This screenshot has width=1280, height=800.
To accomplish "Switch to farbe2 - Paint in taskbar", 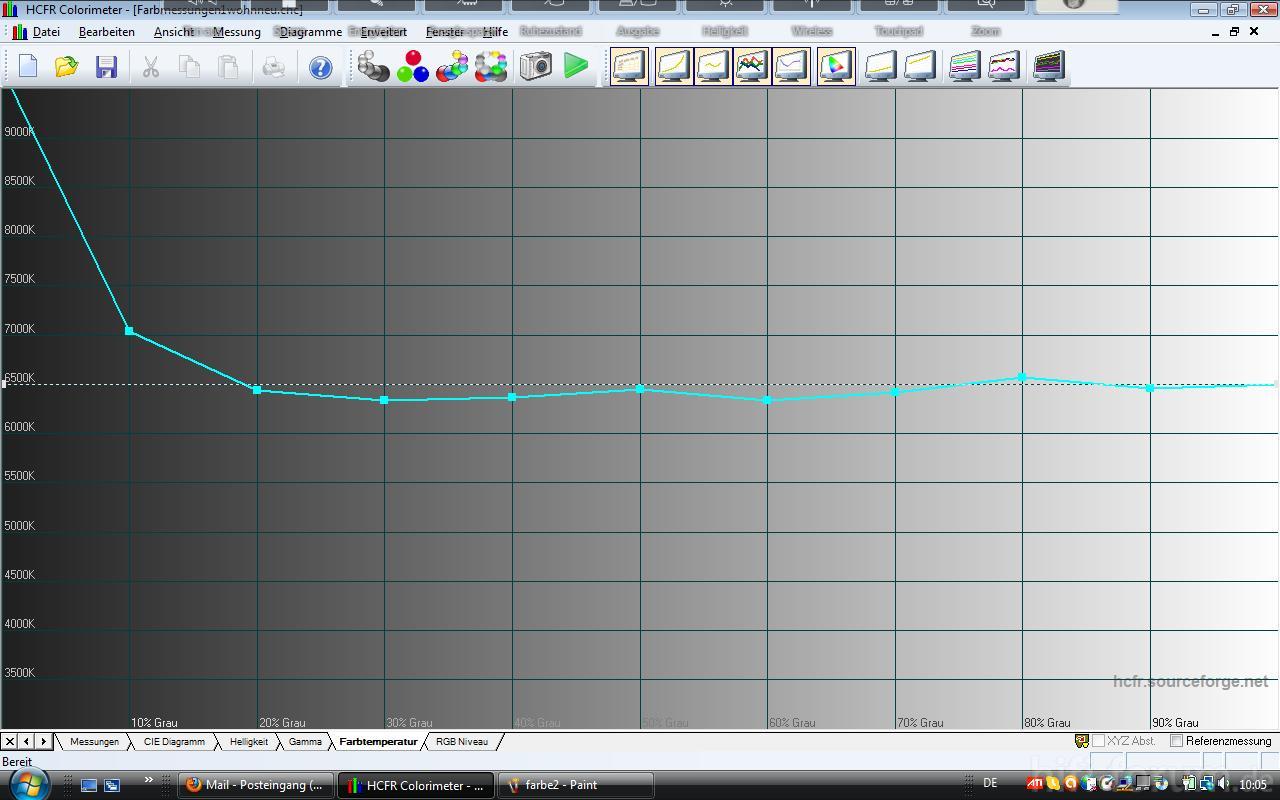I will pos(575,785).
